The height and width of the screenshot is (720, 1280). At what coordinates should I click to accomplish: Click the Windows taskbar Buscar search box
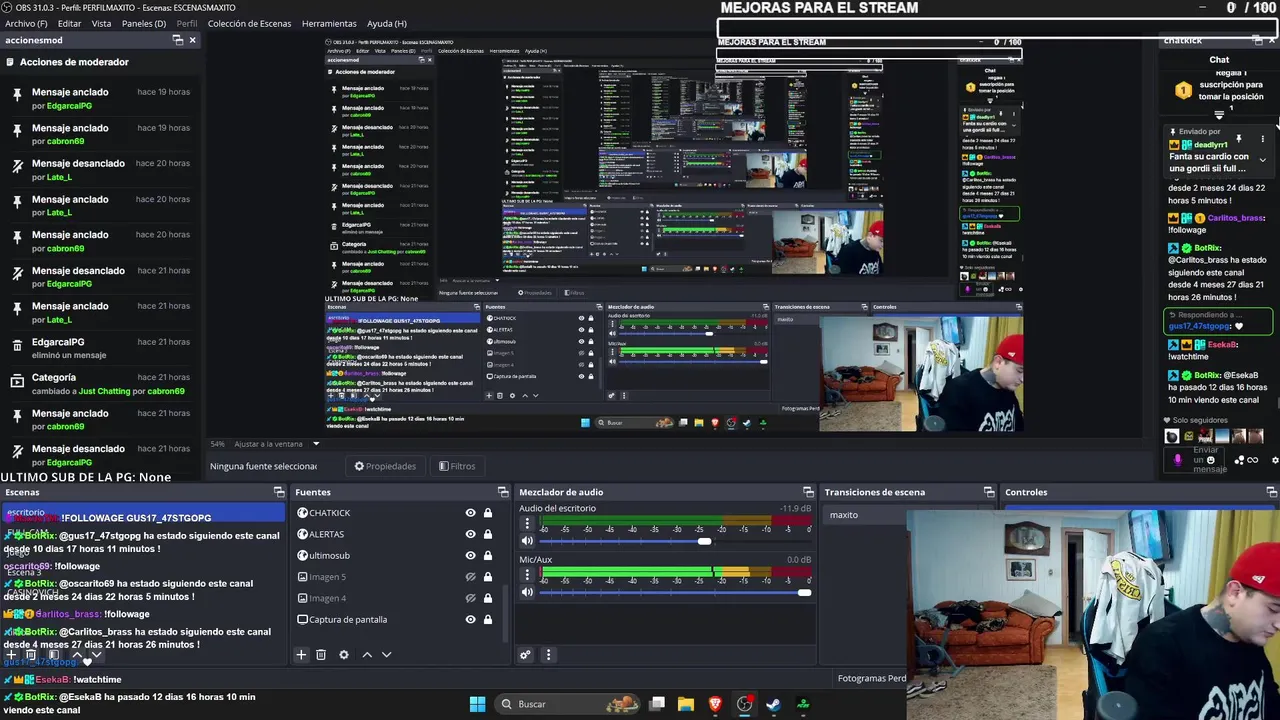tap(569, 704)
